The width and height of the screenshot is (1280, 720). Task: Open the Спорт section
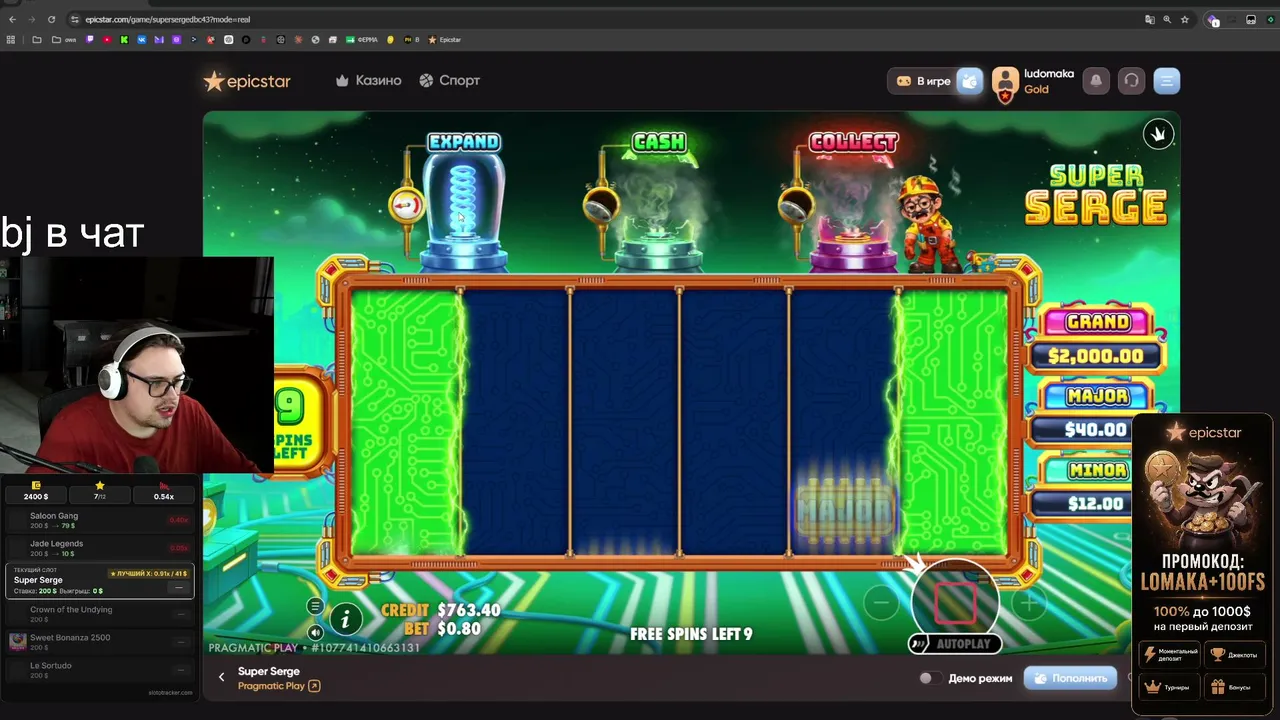coord(450,80)
